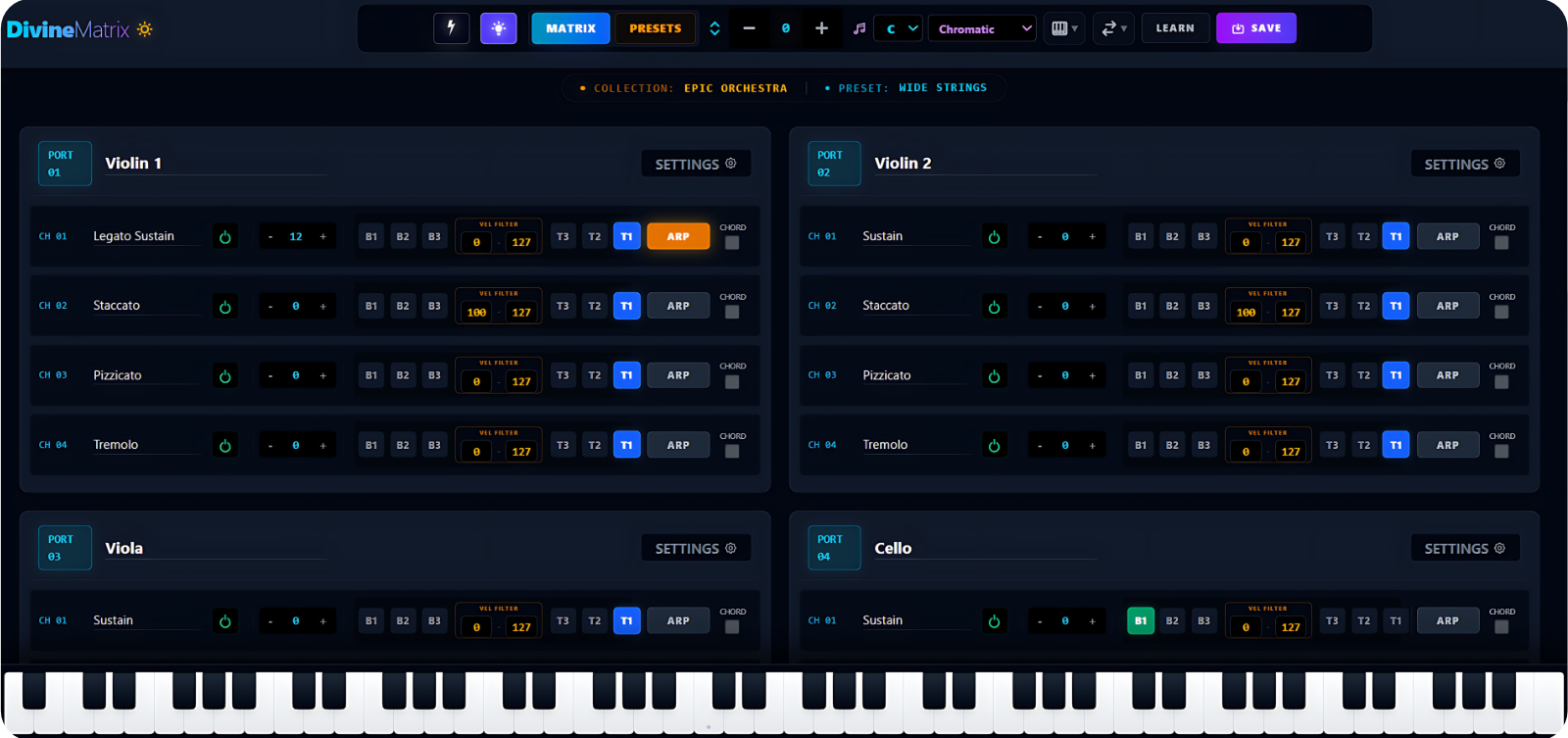Enable CHORD checkbox for Violin 2 Tremolo
Screen dimensions: 1568x738
click(x=1501, y=452)
